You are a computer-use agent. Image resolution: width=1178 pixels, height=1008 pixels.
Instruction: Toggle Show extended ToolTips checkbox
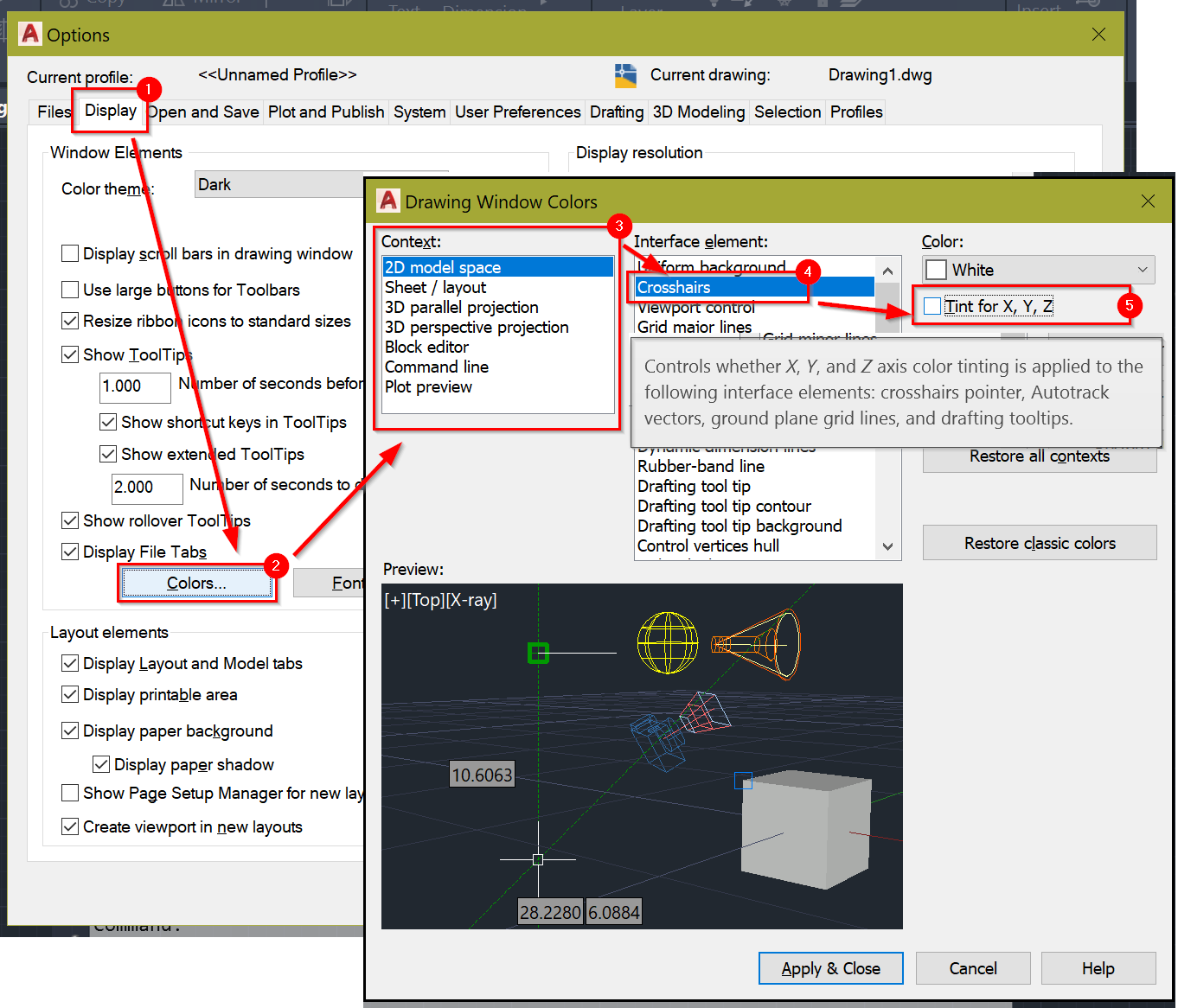pos(108,454)
